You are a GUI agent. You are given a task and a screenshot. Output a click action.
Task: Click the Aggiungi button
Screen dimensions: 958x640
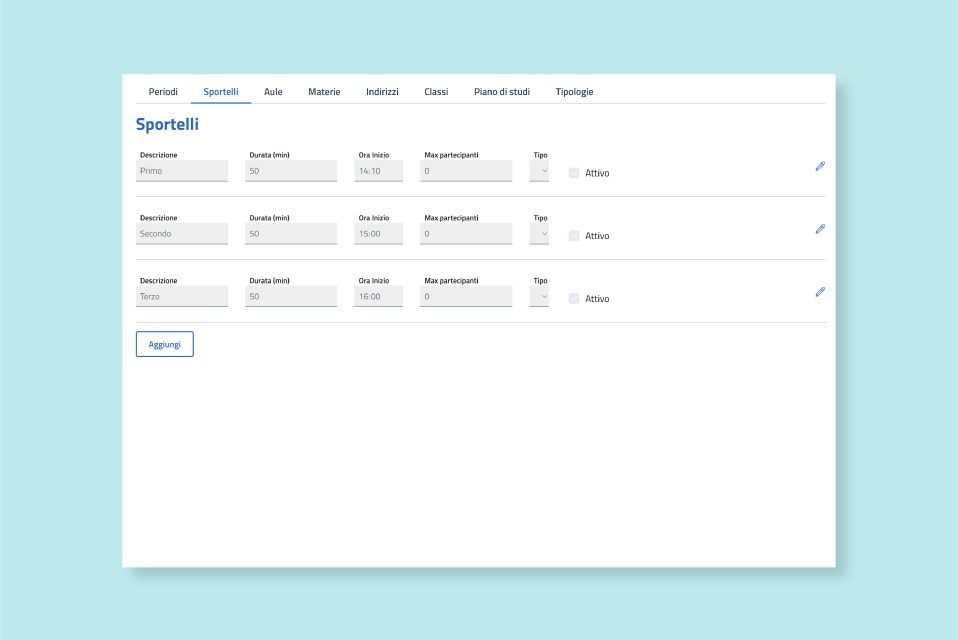click(165, 344)
